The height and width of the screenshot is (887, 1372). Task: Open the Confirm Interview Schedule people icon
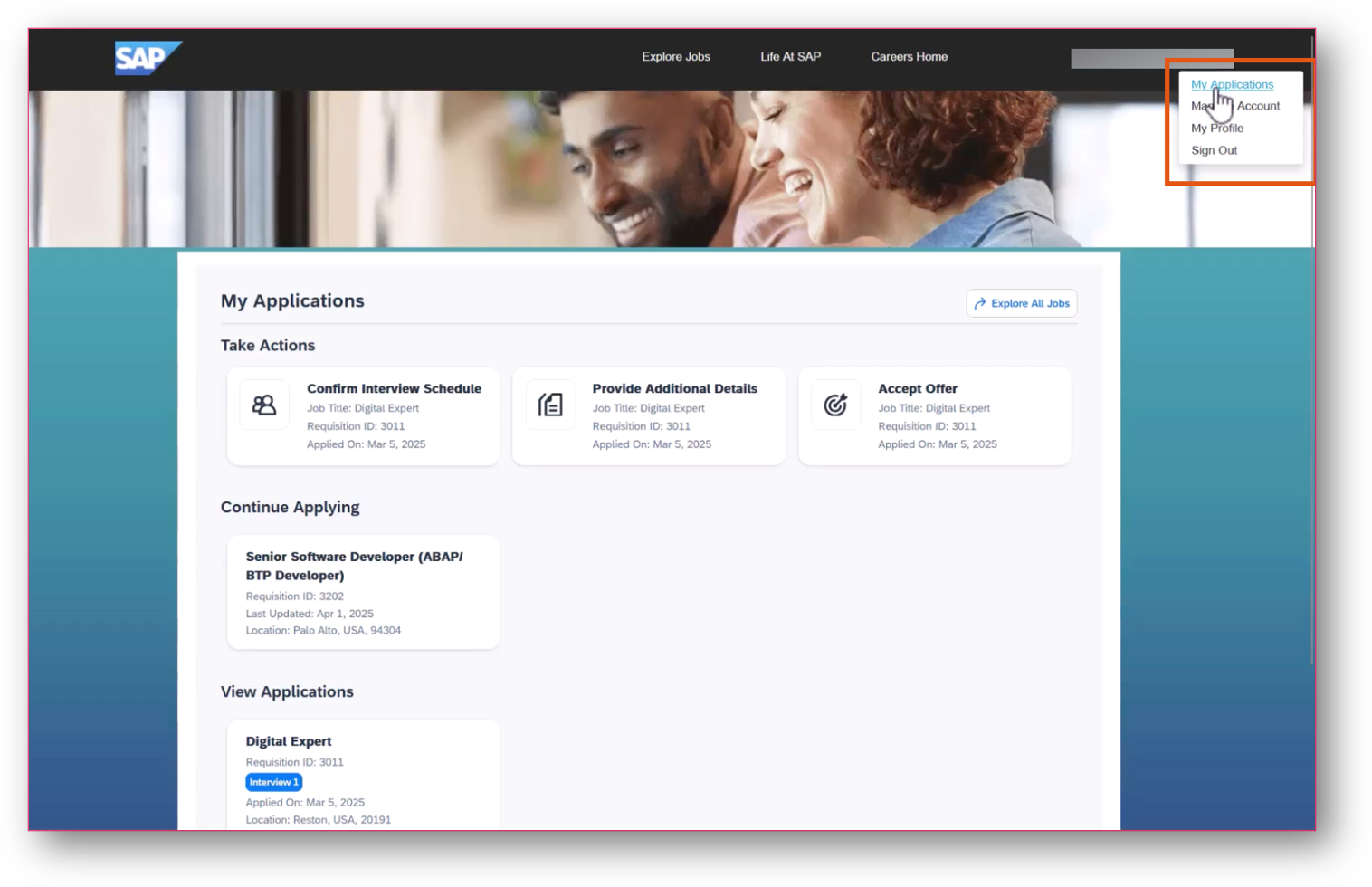[264, 405]
